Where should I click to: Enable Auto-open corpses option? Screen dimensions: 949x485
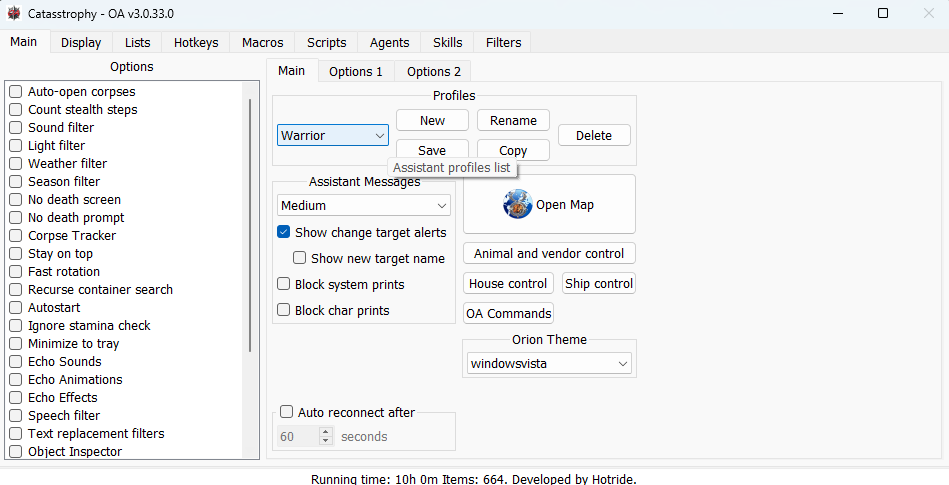pyautogui.click(x=16, y=92)
